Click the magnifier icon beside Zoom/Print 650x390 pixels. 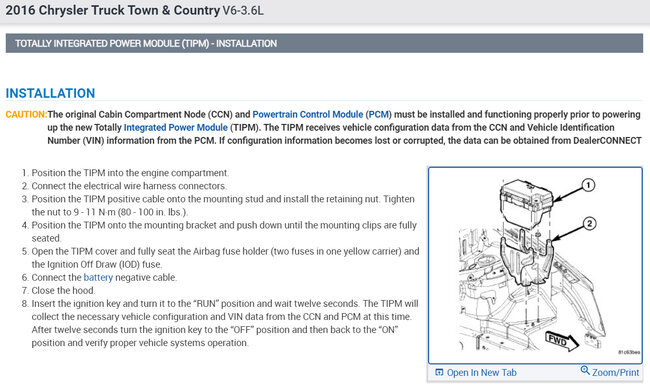pyautogui.click(x=585, y=370)
